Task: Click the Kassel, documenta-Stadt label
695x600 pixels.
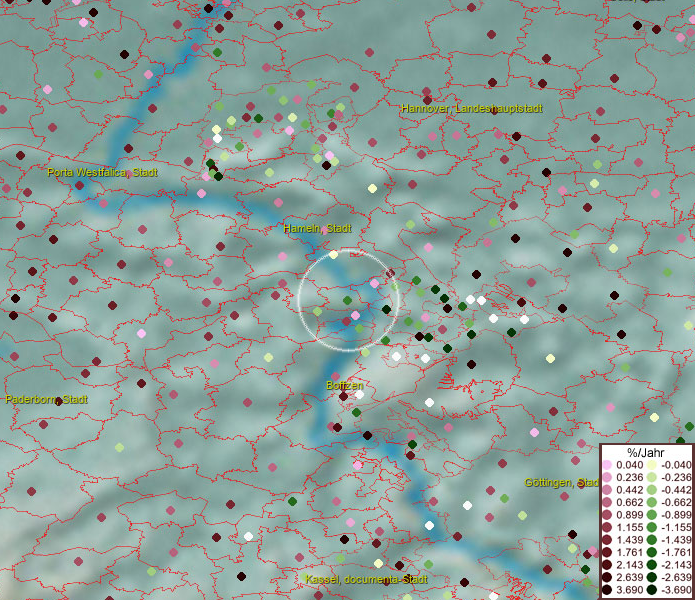Action: pyautogui.click(x=367, y=579)
